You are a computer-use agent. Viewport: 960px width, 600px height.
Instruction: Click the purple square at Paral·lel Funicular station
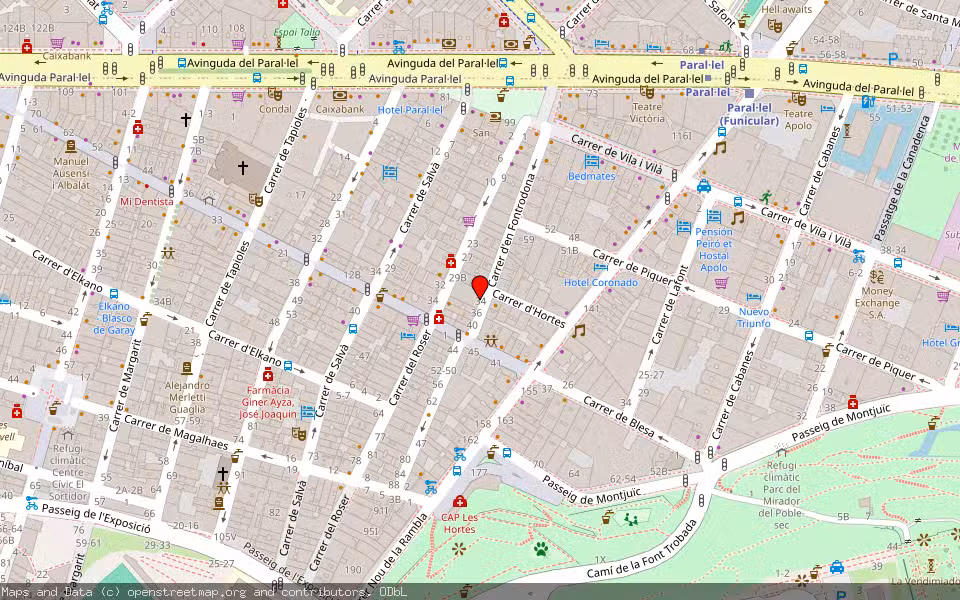click(x=749, y=93)
